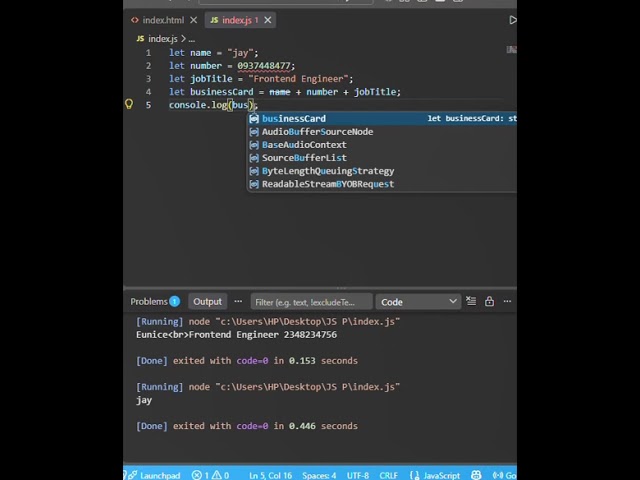Change the UTF-8 file encoding

358,475
